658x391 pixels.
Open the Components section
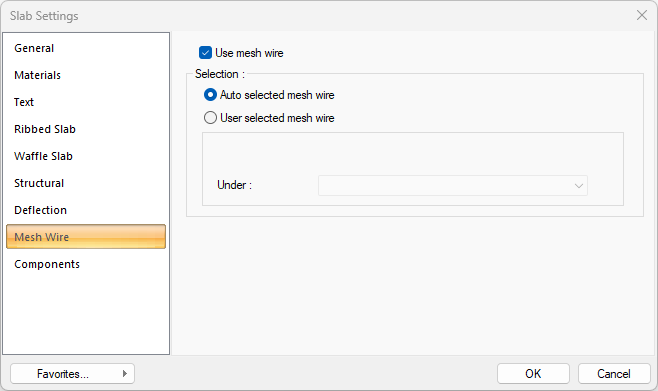click(47, 264)
